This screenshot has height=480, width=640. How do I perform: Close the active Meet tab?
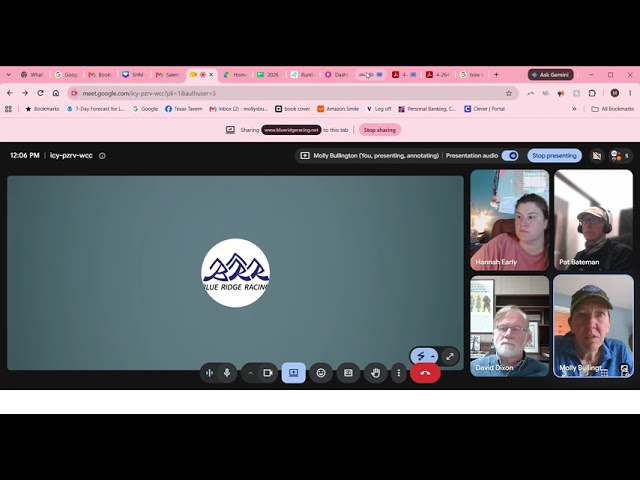tap(211, 75)
